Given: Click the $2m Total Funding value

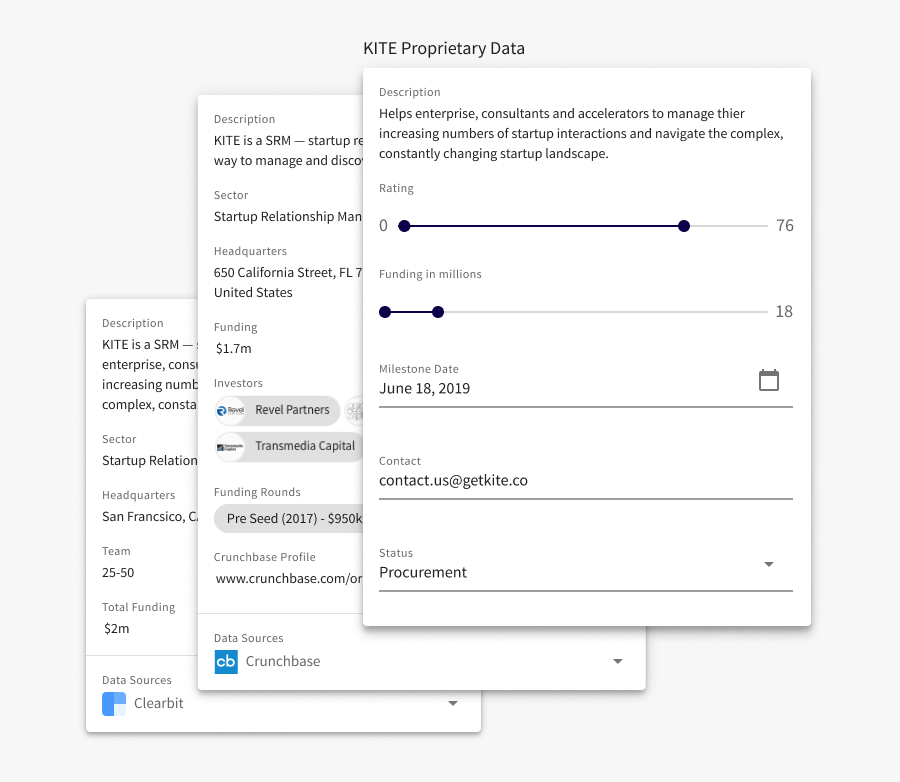Looking at the screenshot, I should coord(117,629).
